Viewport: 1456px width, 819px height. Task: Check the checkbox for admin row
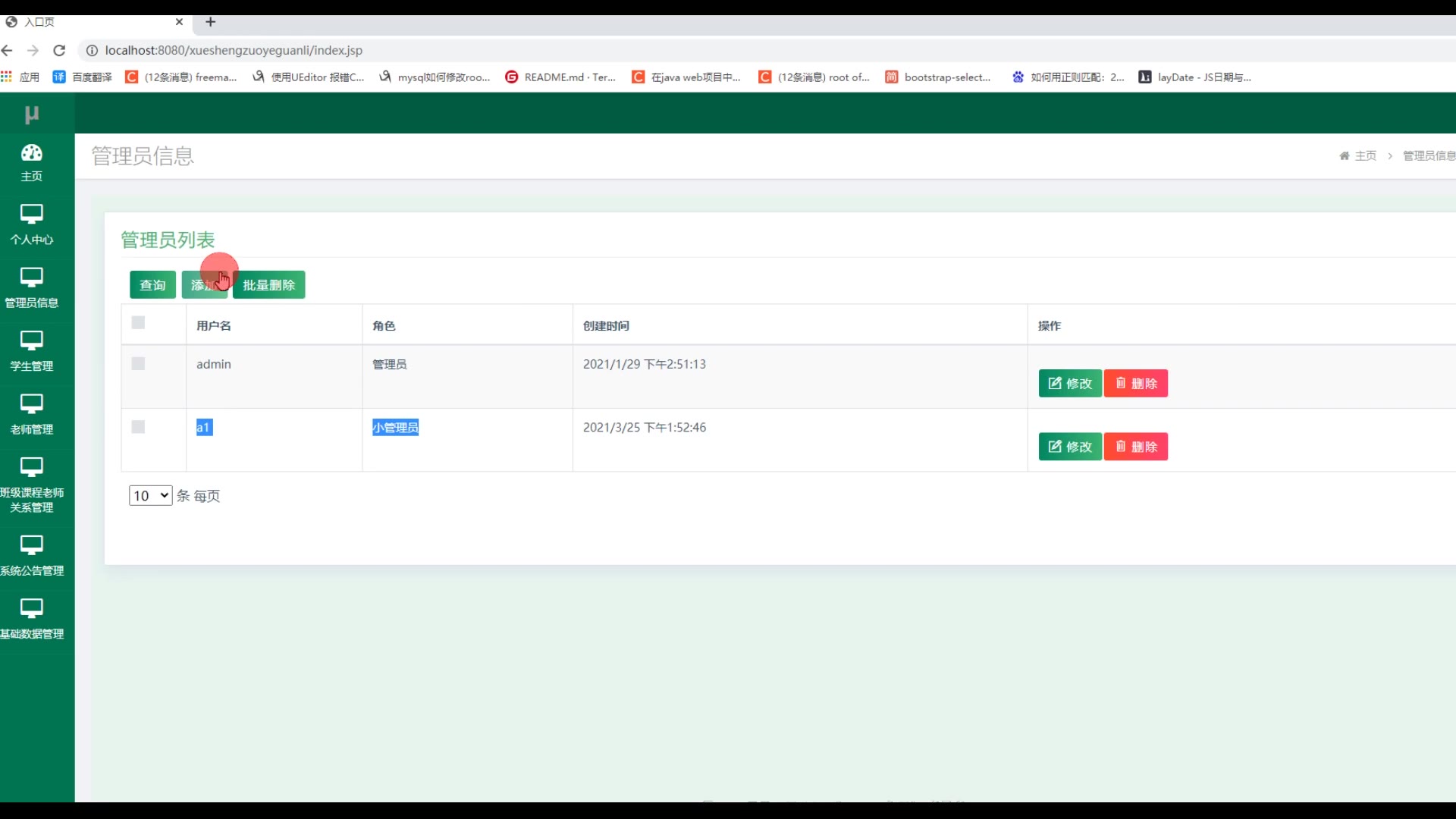pos(138,364)
